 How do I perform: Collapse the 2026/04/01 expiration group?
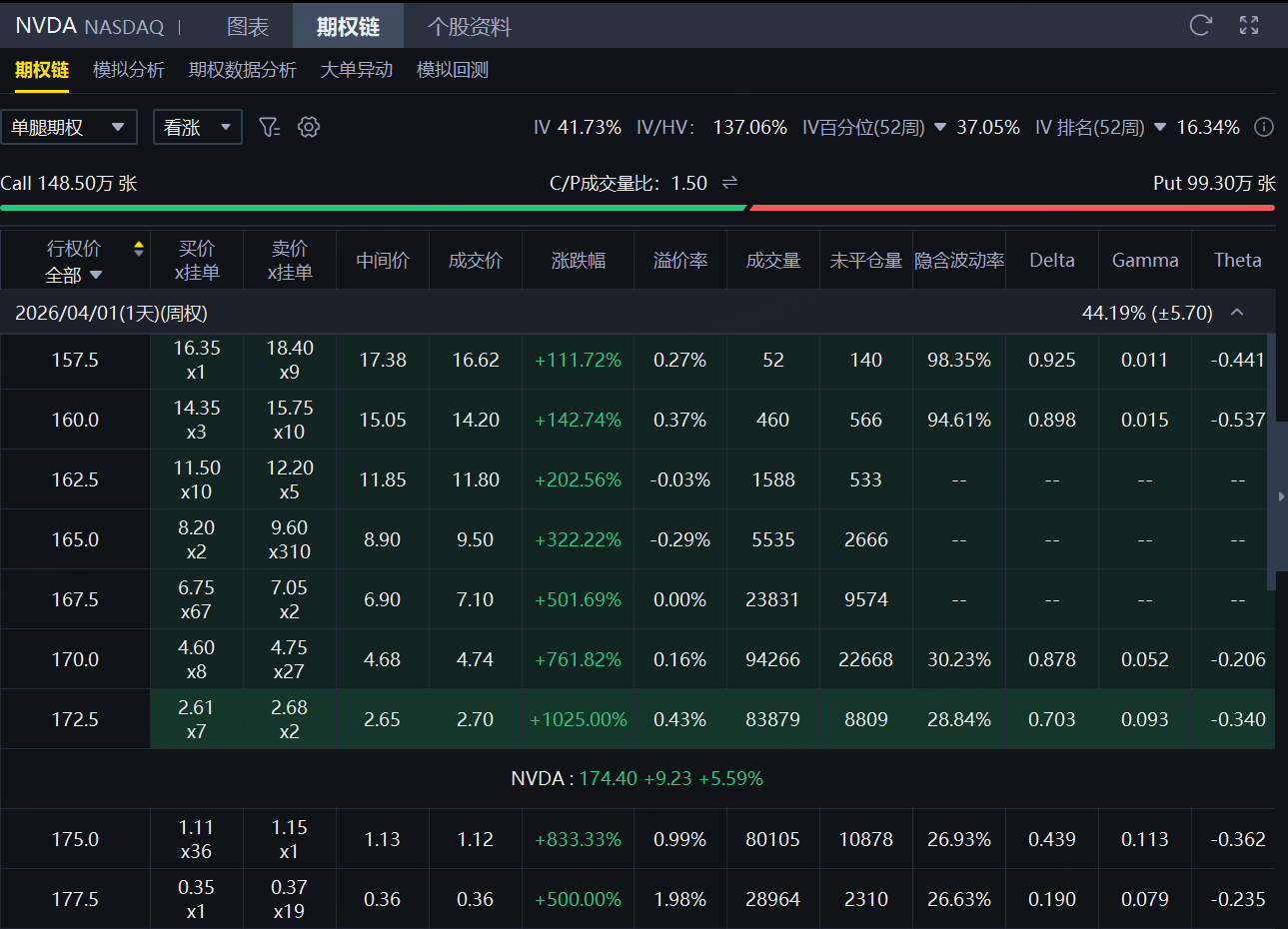[1237, 313]
